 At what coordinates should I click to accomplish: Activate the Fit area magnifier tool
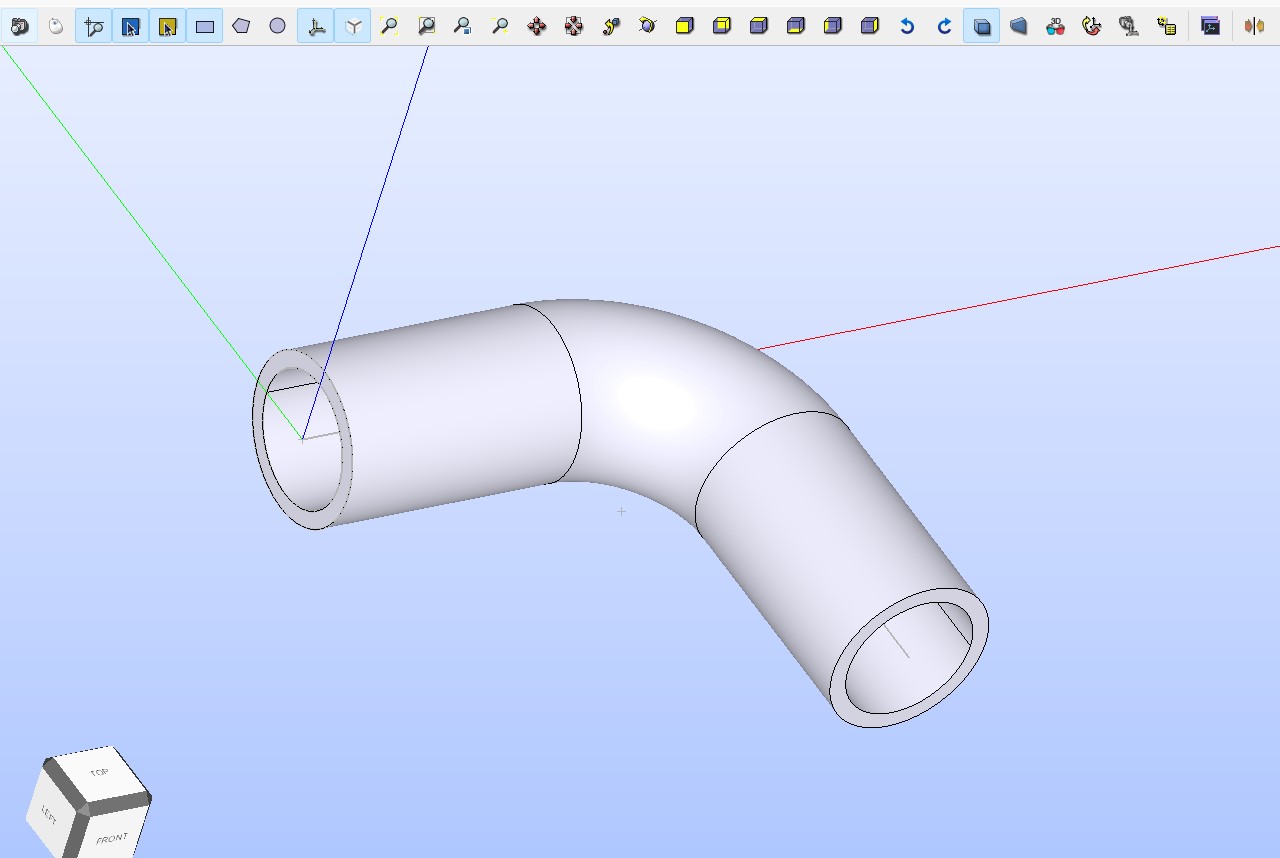[x=426, y=26]
